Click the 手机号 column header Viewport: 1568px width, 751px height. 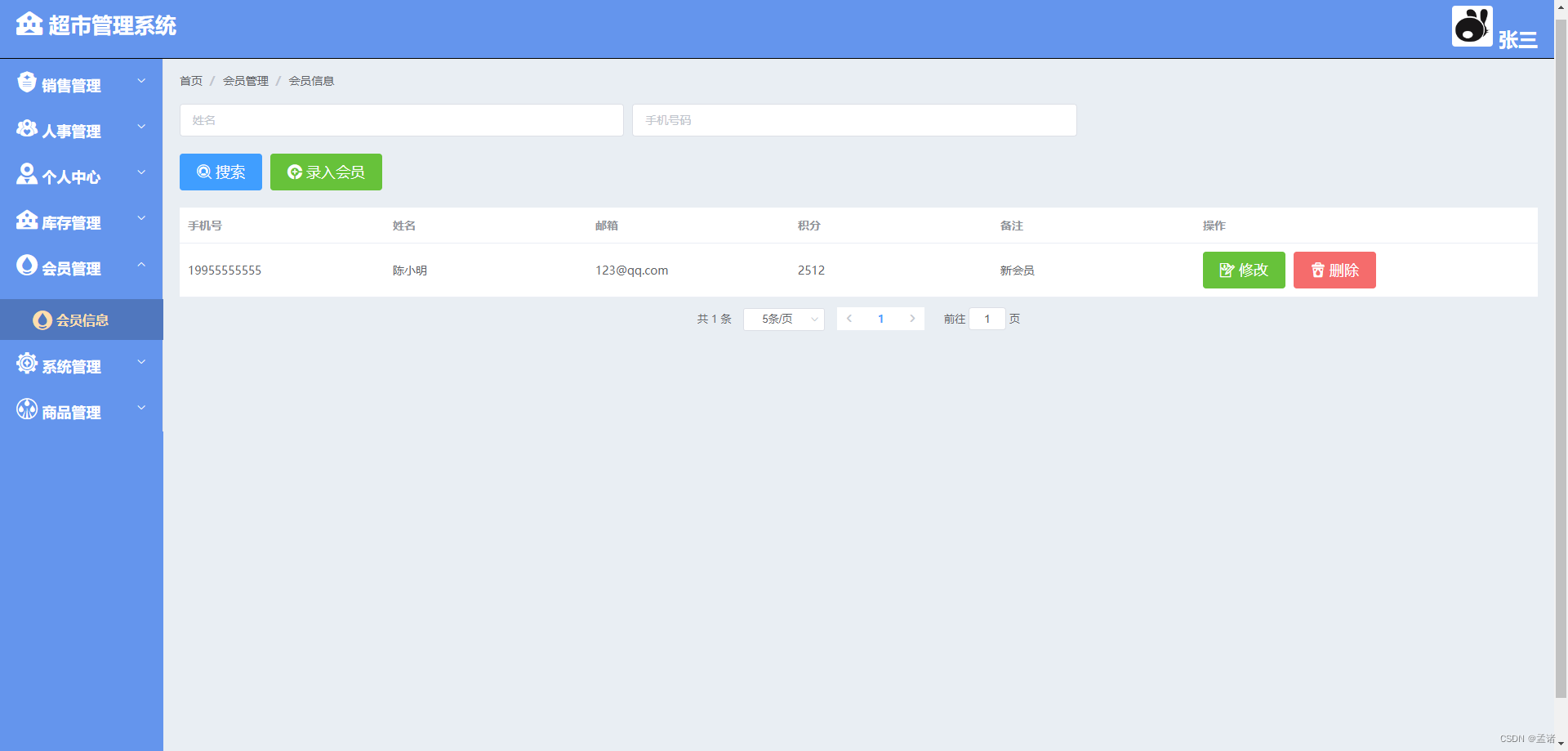point(205,226)
